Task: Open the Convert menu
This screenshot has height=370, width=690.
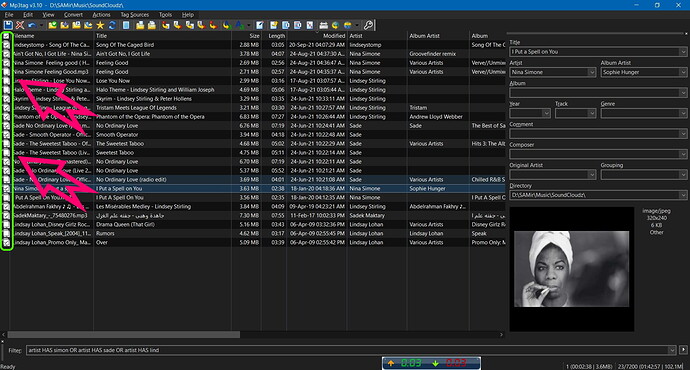Action: tap(73, 15)
